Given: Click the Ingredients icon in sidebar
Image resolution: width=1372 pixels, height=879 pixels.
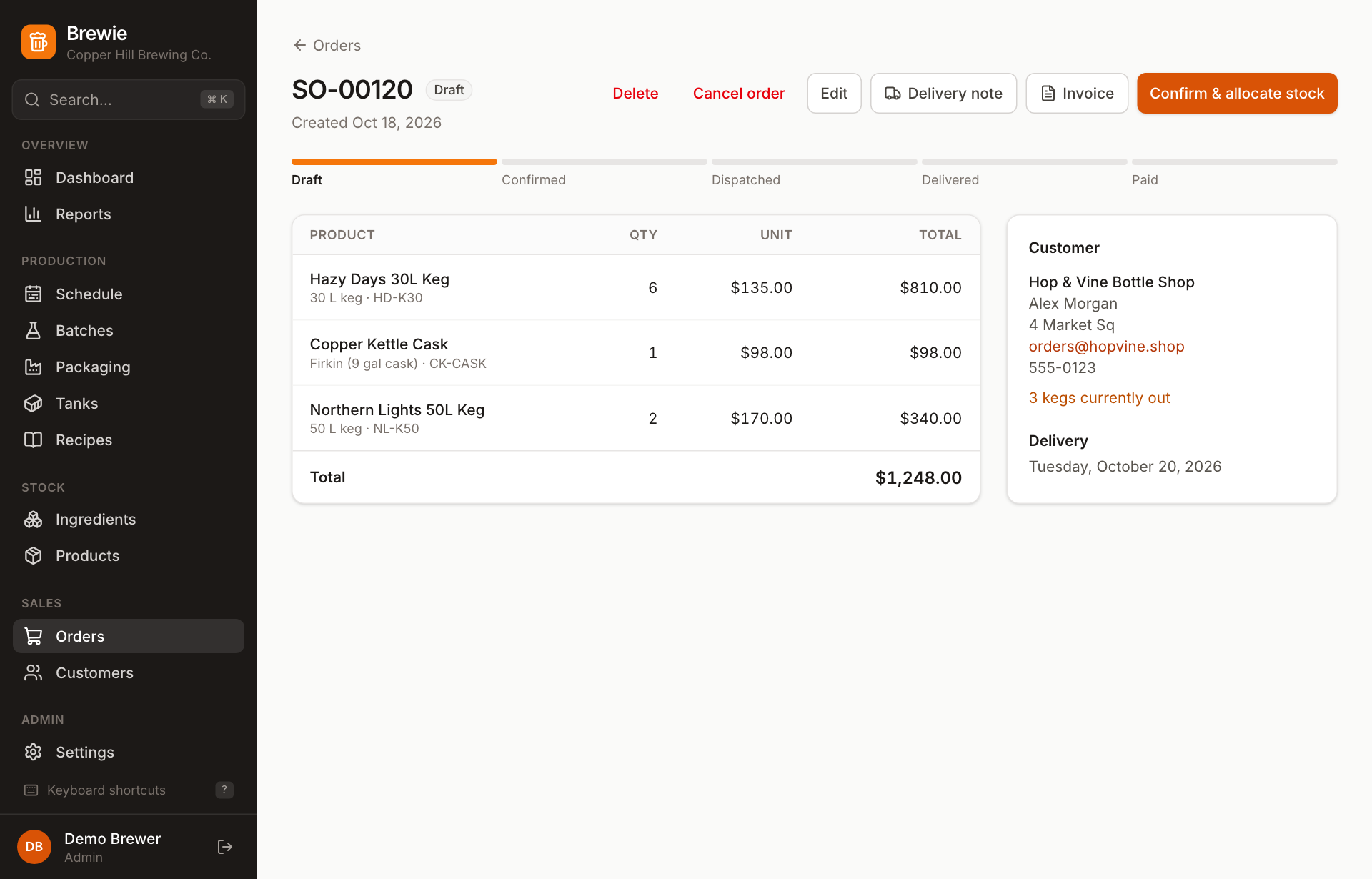Looking at the screenshot, I should click(x=34, y=519).
